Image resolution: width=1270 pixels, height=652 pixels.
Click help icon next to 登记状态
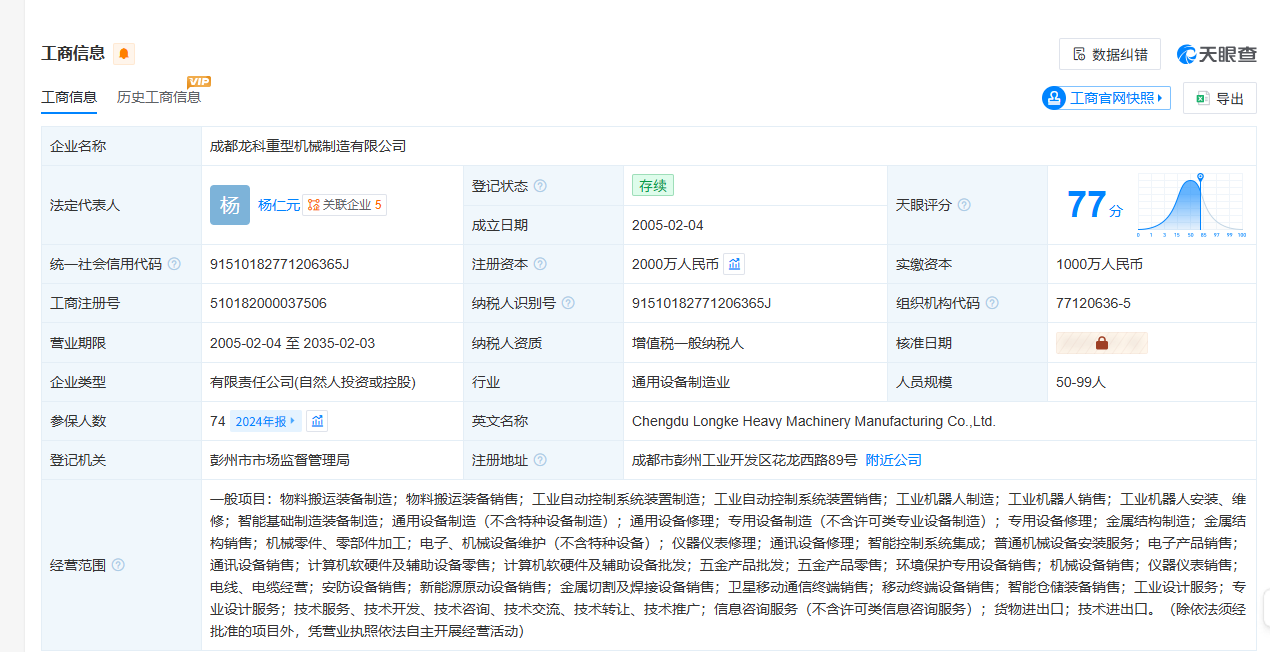click(x=540, y=186)
